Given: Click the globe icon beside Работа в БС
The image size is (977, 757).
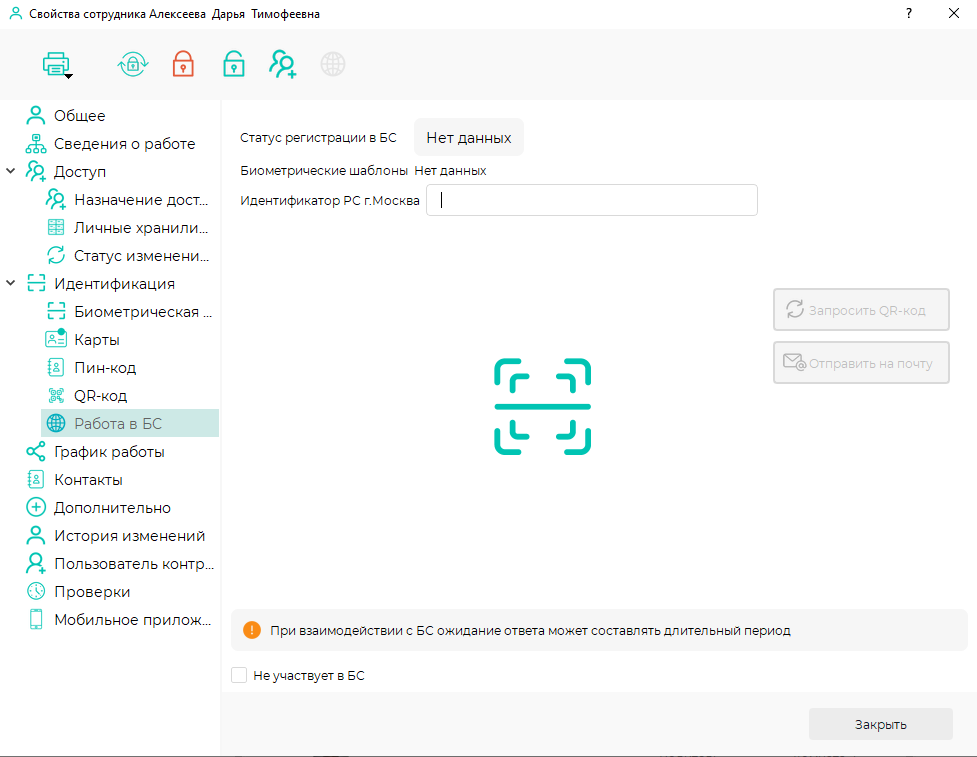Looking at the screenshot, I should pyautogui.click(x=56, y=423).
